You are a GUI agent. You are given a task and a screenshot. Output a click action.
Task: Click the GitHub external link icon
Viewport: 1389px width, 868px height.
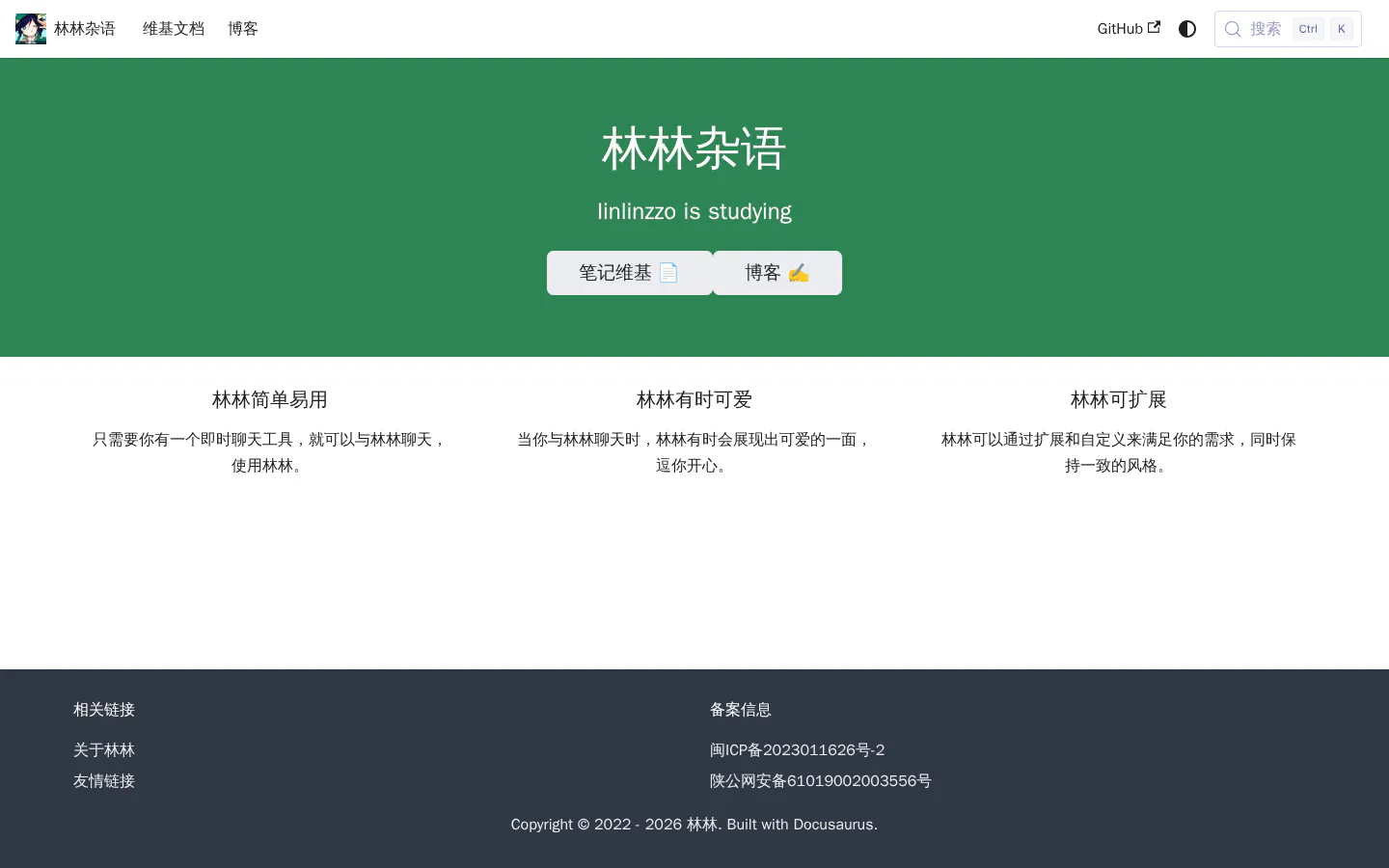[1154, 28]
